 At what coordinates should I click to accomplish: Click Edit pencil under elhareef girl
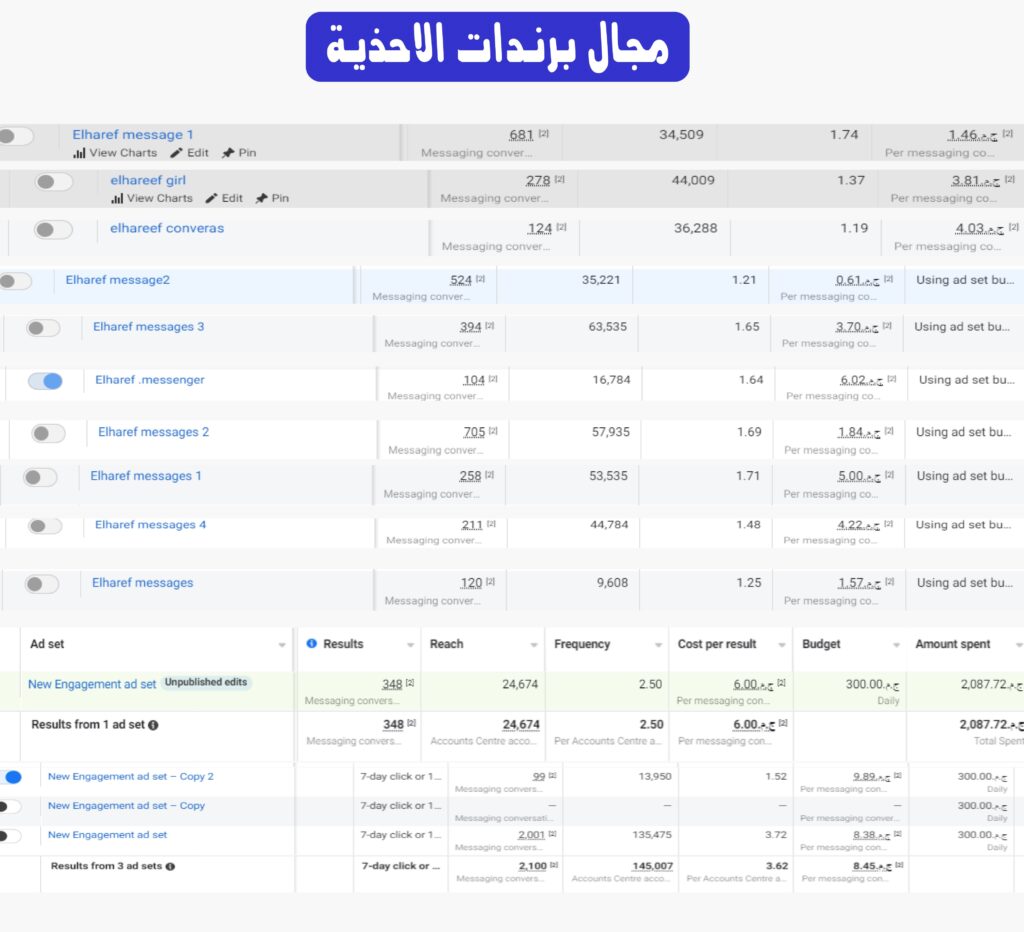211,198
